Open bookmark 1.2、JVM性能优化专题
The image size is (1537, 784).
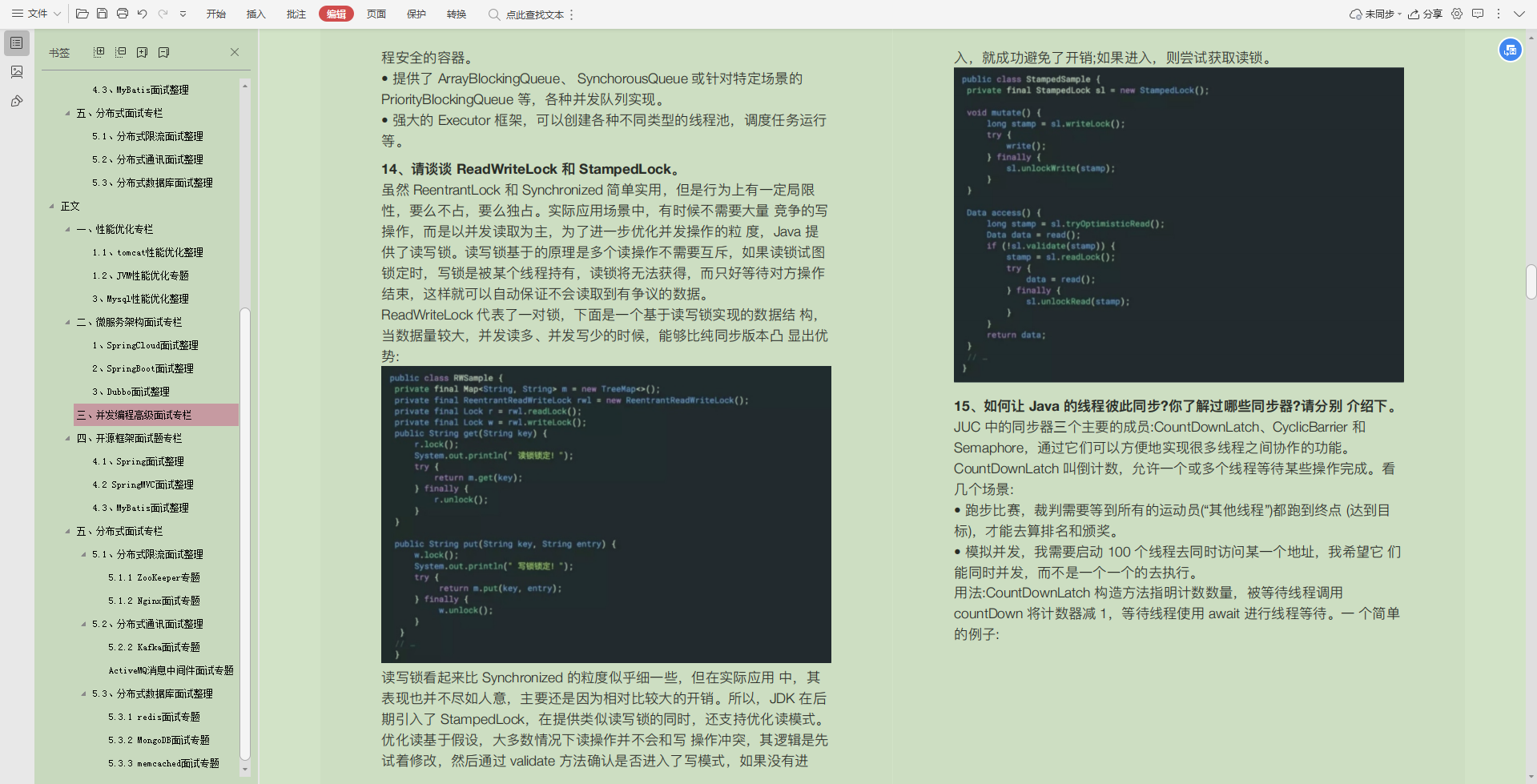pyautogui.click(x=140, y=275)
